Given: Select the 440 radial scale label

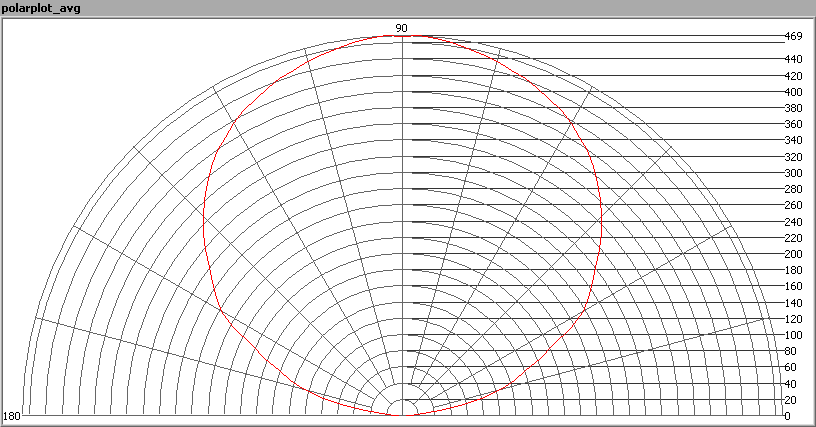Looking at the screenshot, I should pyautogui.click(x=793, y=60).
